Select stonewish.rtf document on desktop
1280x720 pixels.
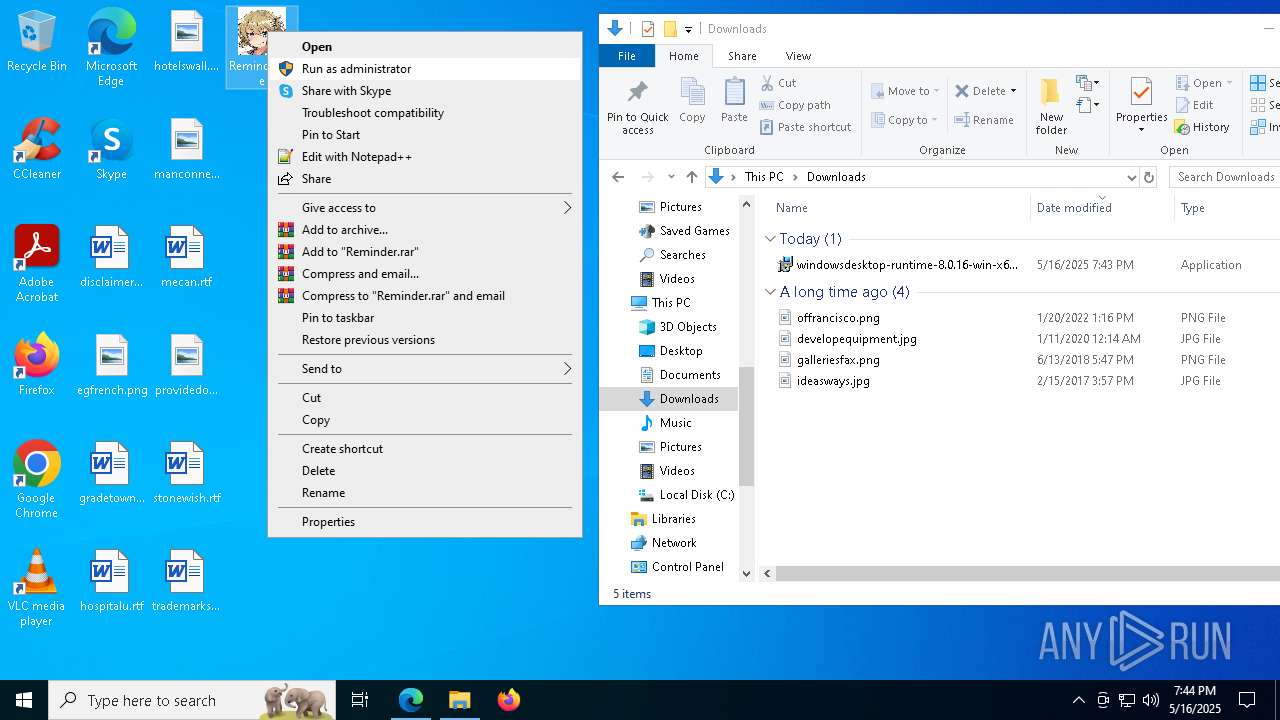coord(186,472)
